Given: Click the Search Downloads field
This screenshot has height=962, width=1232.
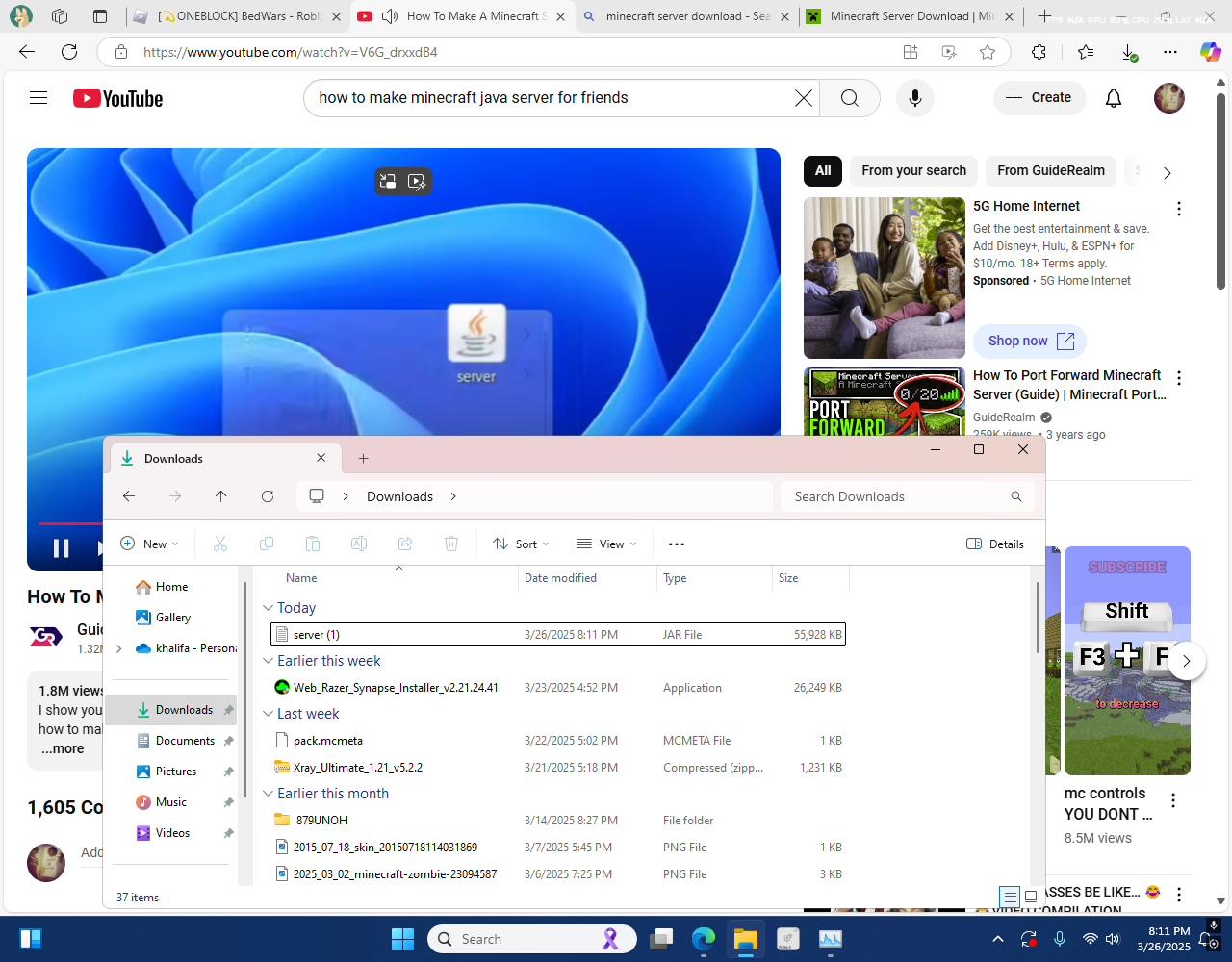Looking at the screenshot, I should pos(907,496).
